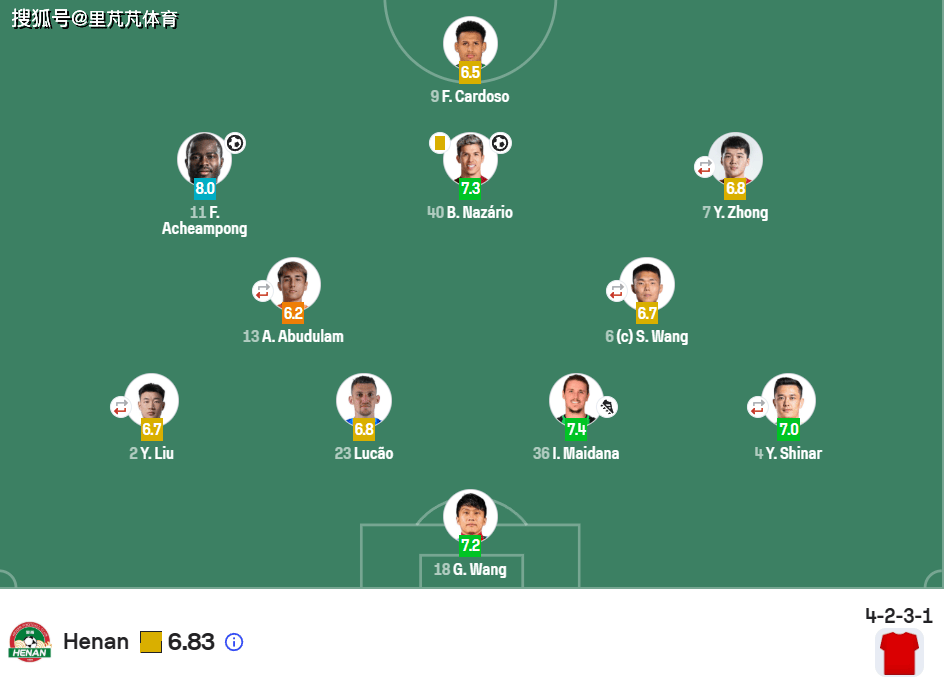Click F. Acheampong's 8.0 rating badge
Screen dimensions: 946x695
tap(205, 188)
